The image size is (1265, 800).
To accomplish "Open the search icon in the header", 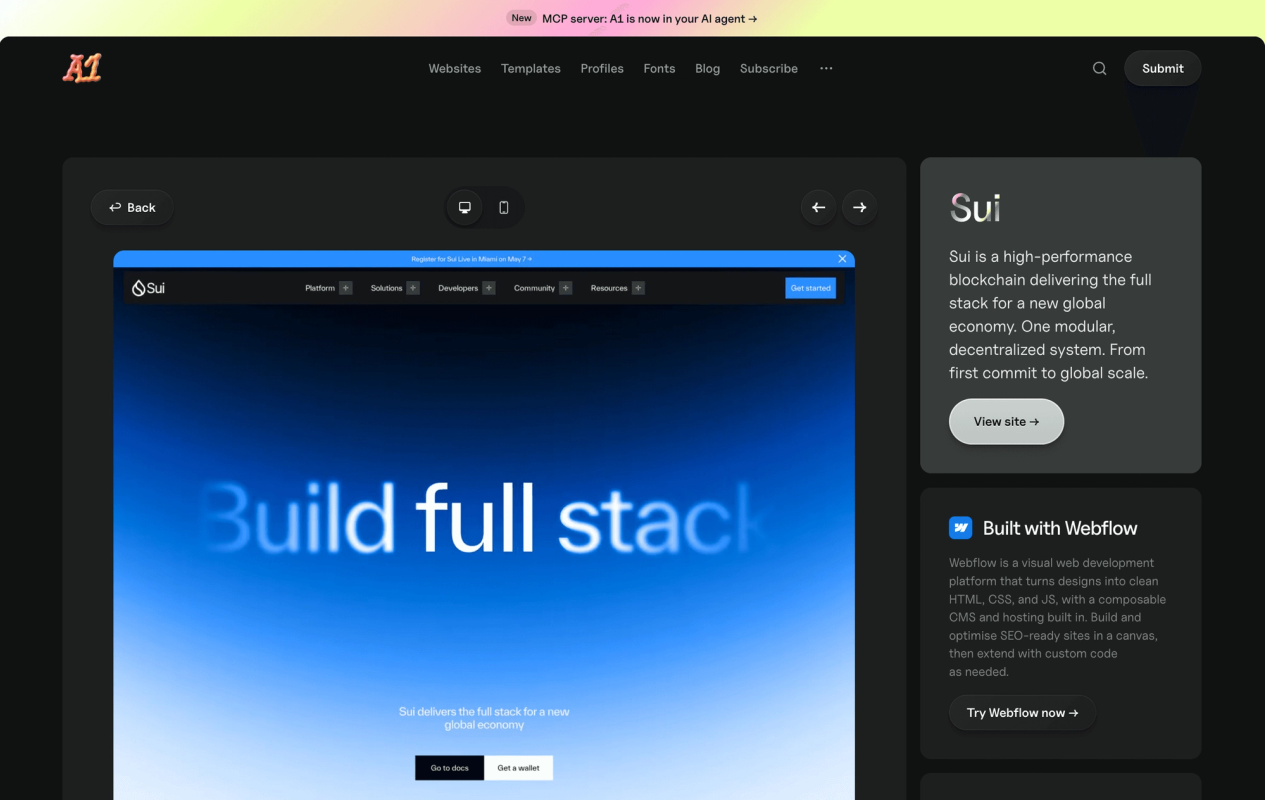I will (x=1099, y=68).
